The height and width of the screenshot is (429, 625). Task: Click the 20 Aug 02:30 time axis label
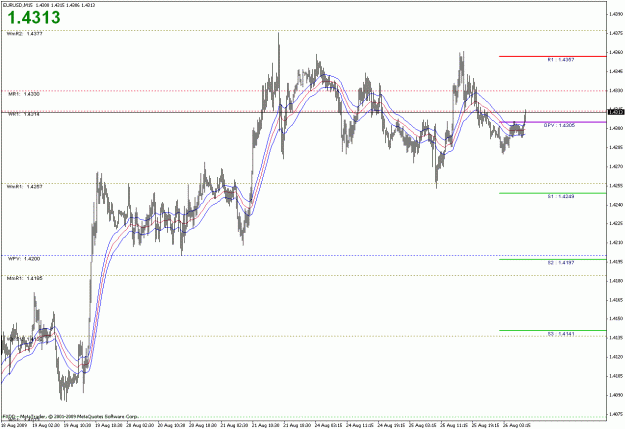(x=140, y=425)
